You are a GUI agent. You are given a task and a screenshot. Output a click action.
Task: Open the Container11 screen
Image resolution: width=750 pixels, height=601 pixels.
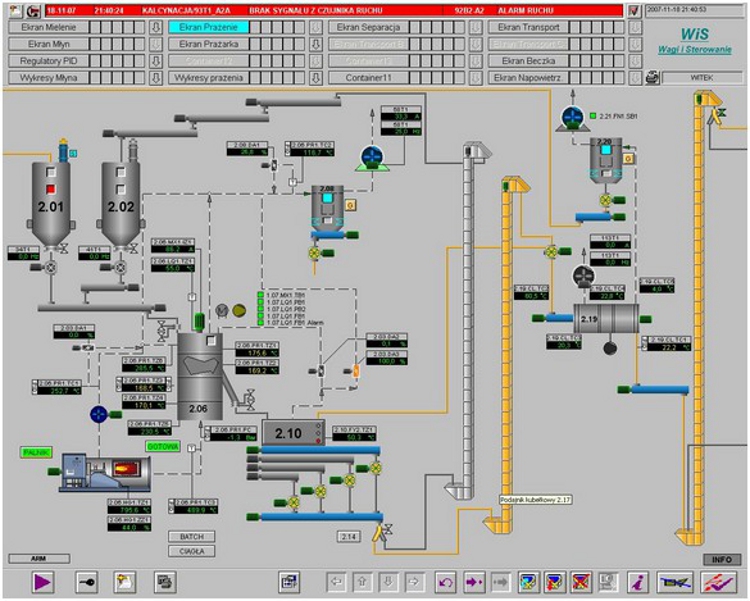[368, 78]
